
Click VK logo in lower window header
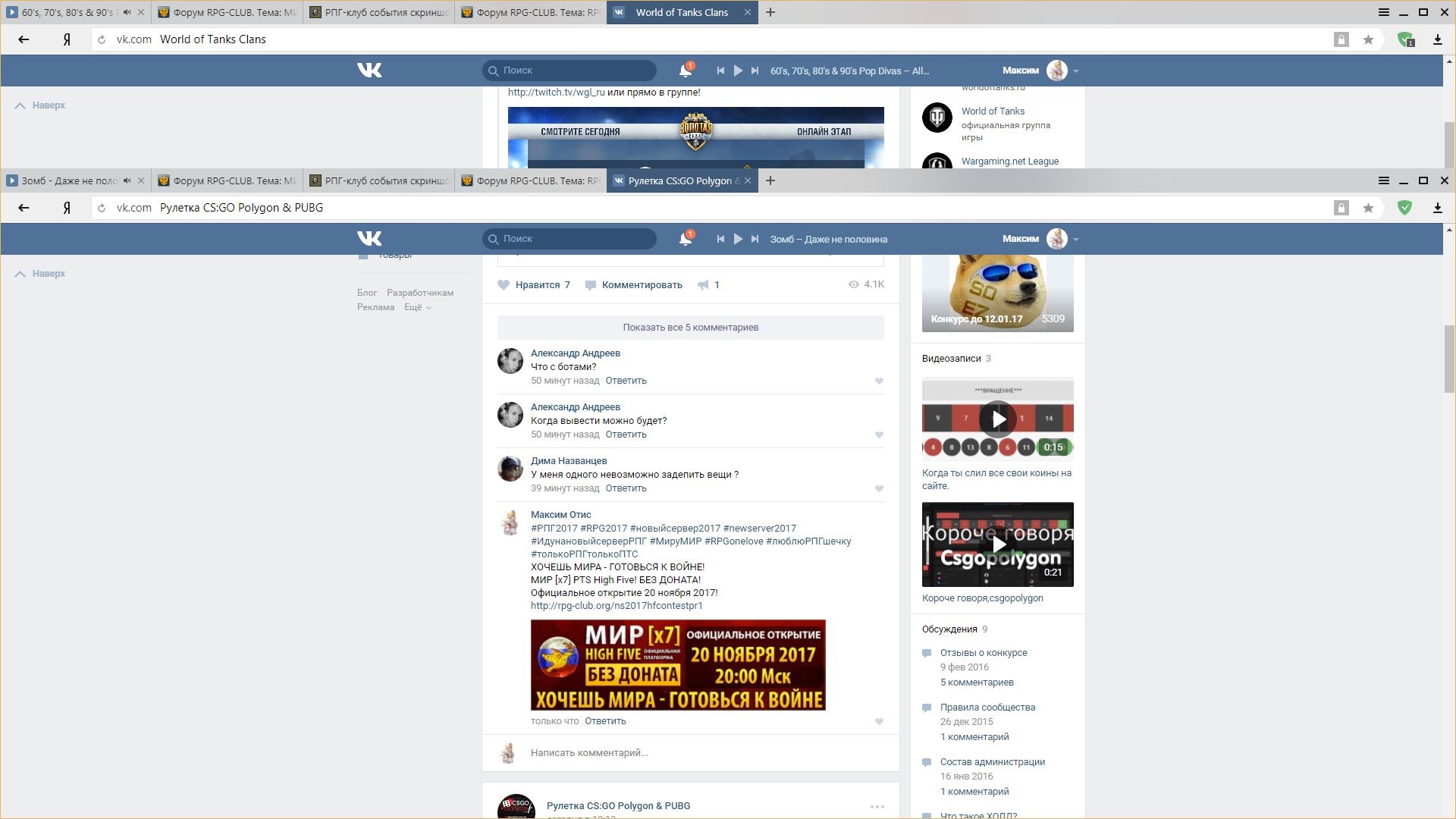369,239
